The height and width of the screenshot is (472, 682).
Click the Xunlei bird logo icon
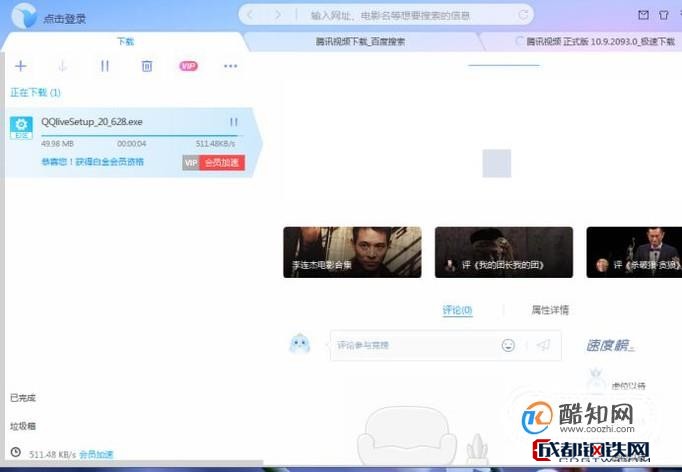click(x=24, y=16)
